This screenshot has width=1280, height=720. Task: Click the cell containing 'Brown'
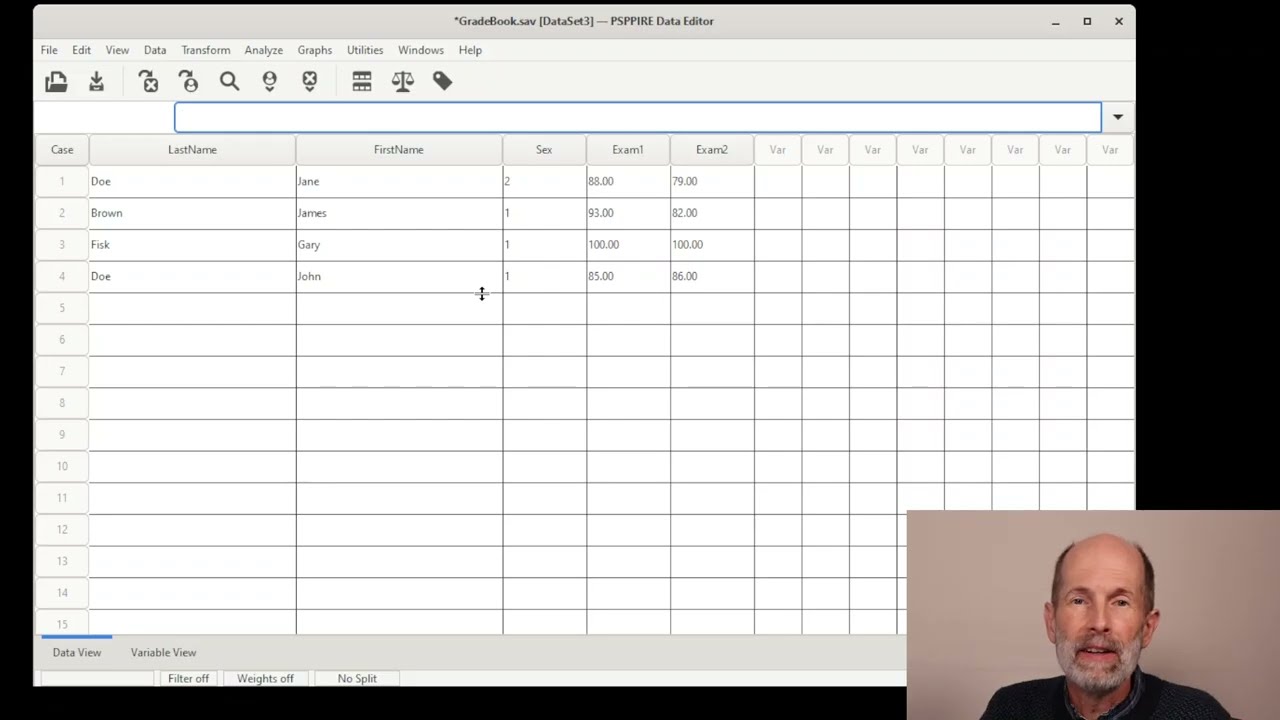tap(192, 213)
